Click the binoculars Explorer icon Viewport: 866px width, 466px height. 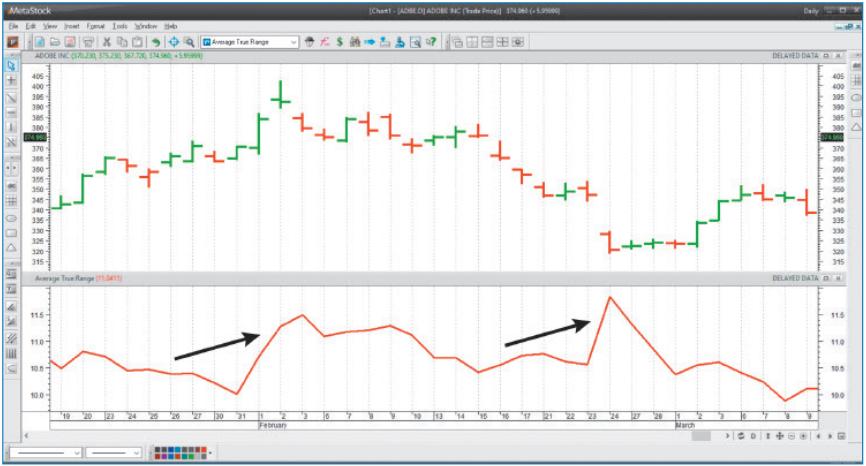pyautogui.click(x=354, y=42)
